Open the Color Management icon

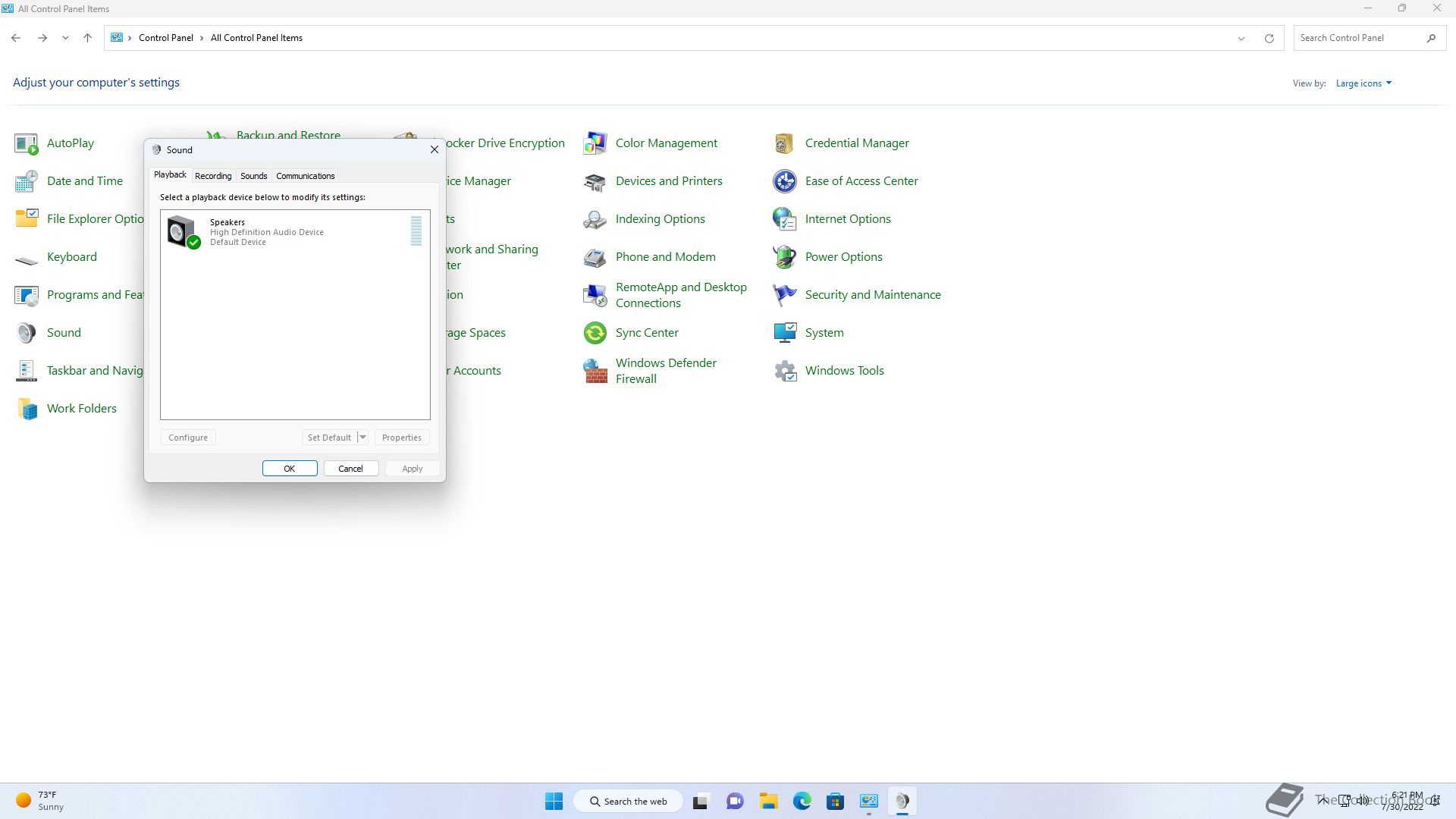595,143
